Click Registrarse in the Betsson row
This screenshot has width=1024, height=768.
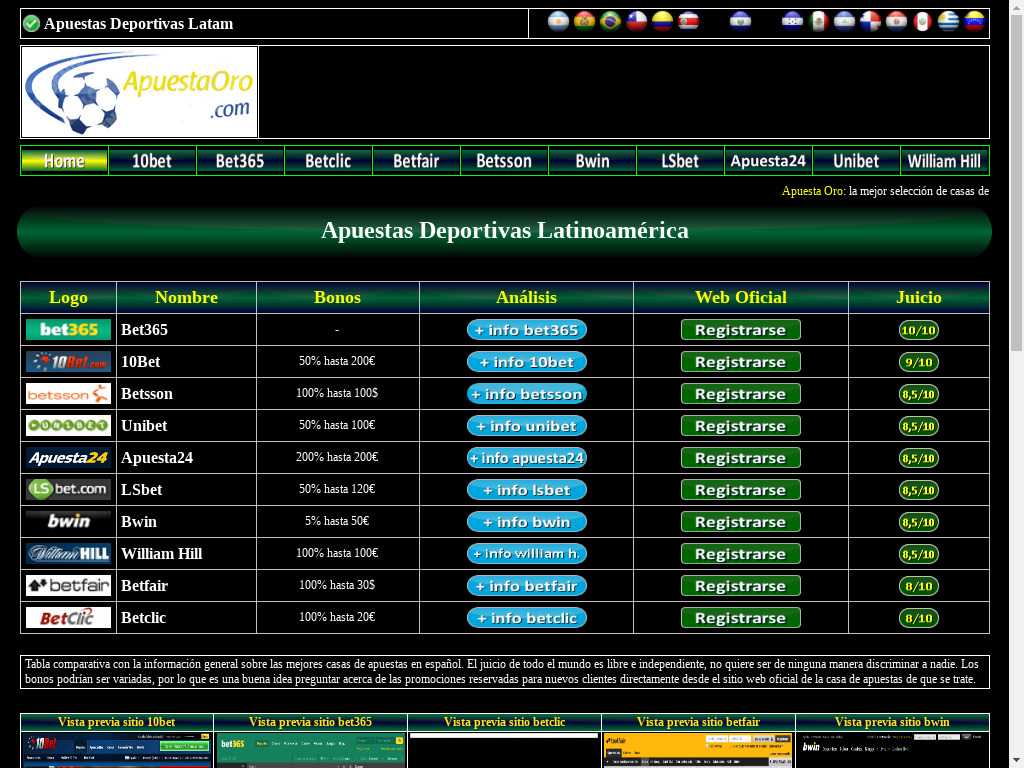(x=741, y=394)
